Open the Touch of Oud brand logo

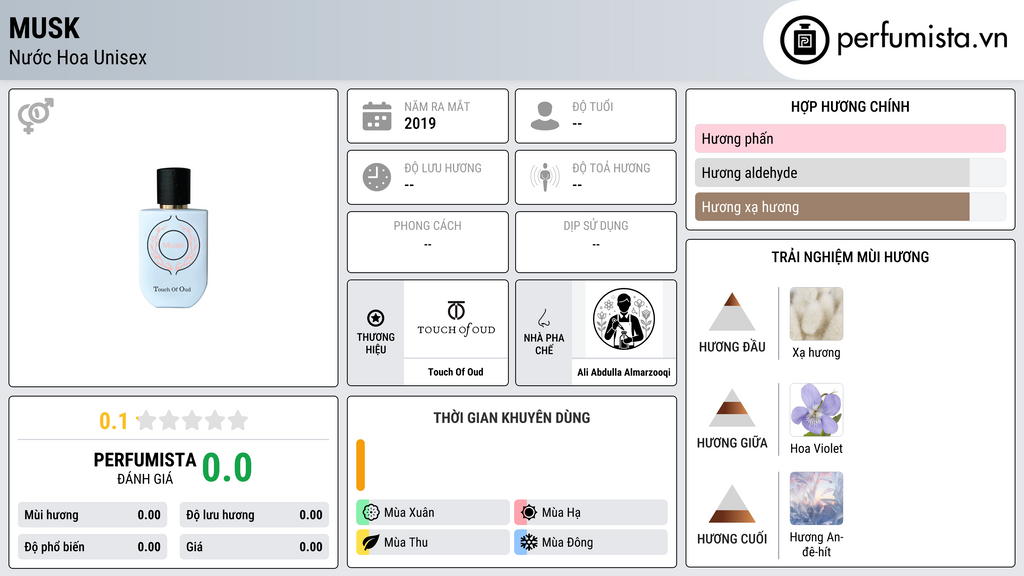(x=456, y=319)
